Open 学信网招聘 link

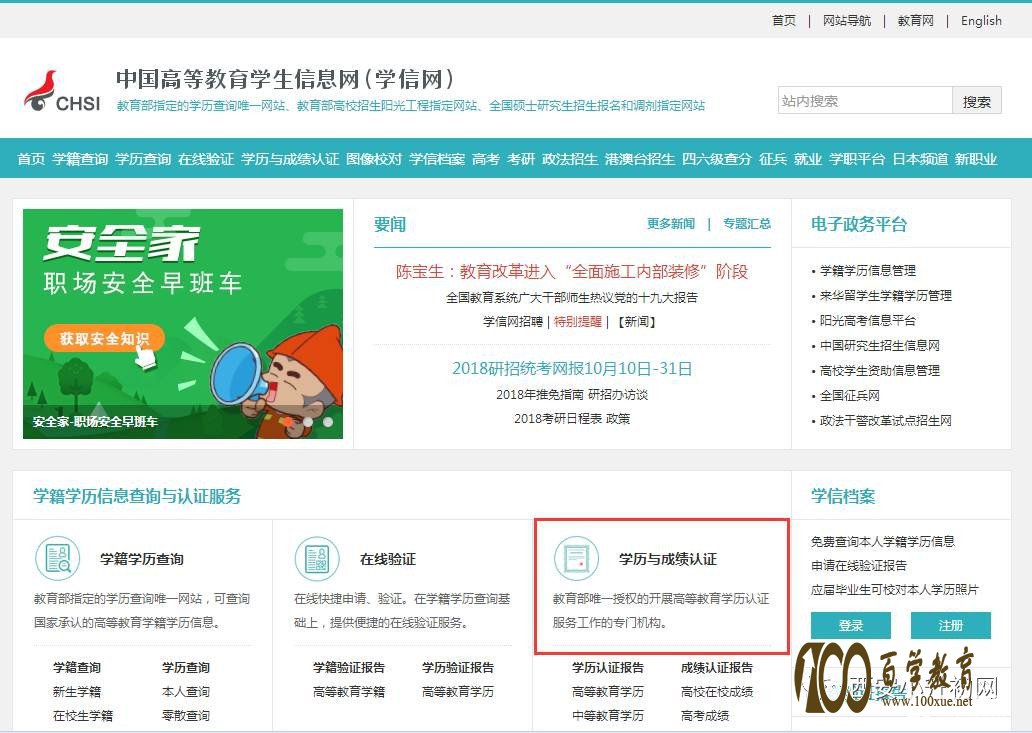pyautogui.click(x=513, y=321)
